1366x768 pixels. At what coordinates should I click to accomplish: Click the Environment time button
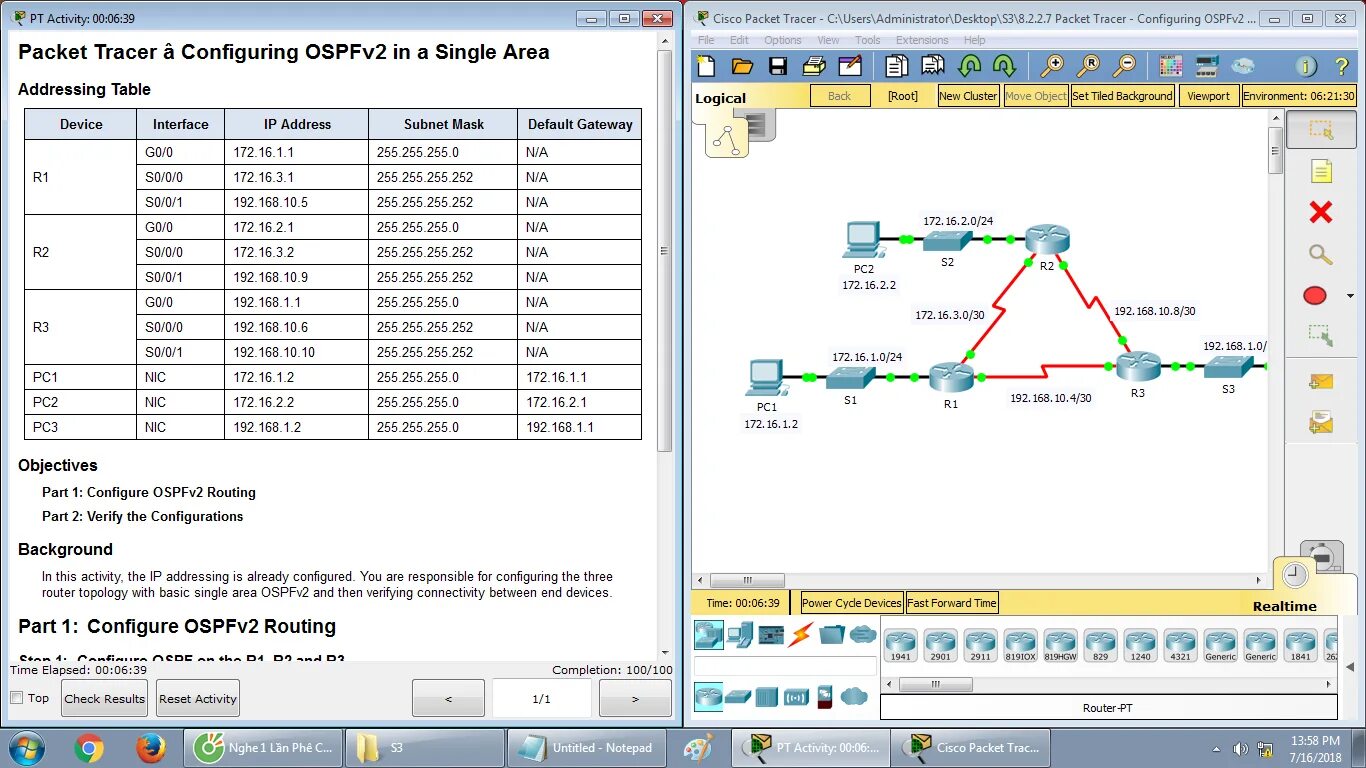1299,96
